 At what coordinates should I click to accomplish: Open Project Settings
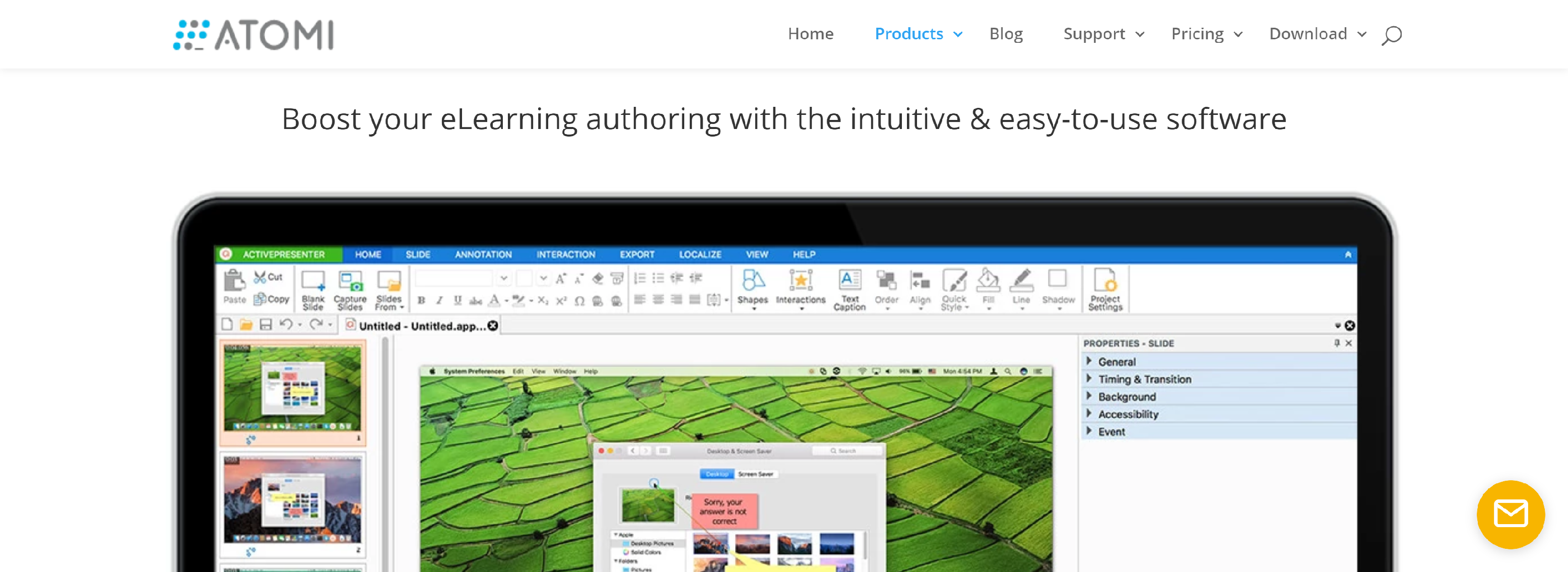(1105, 290)
